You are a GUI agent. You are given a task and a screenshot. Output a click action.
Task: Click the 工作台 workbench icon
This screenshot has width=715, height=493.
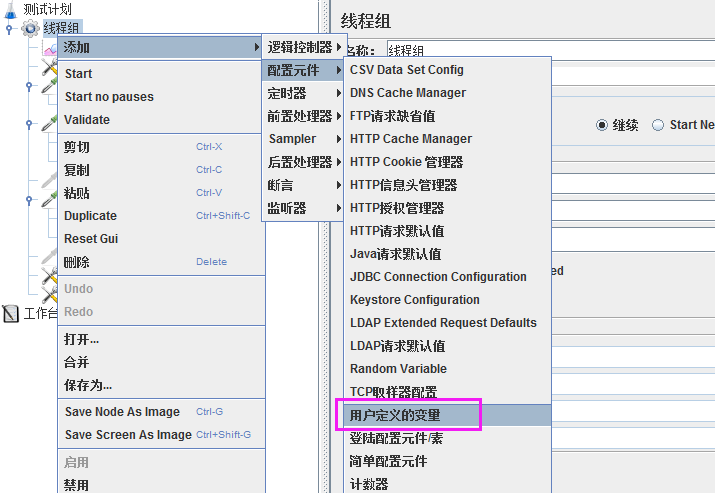tap(10, 313)
